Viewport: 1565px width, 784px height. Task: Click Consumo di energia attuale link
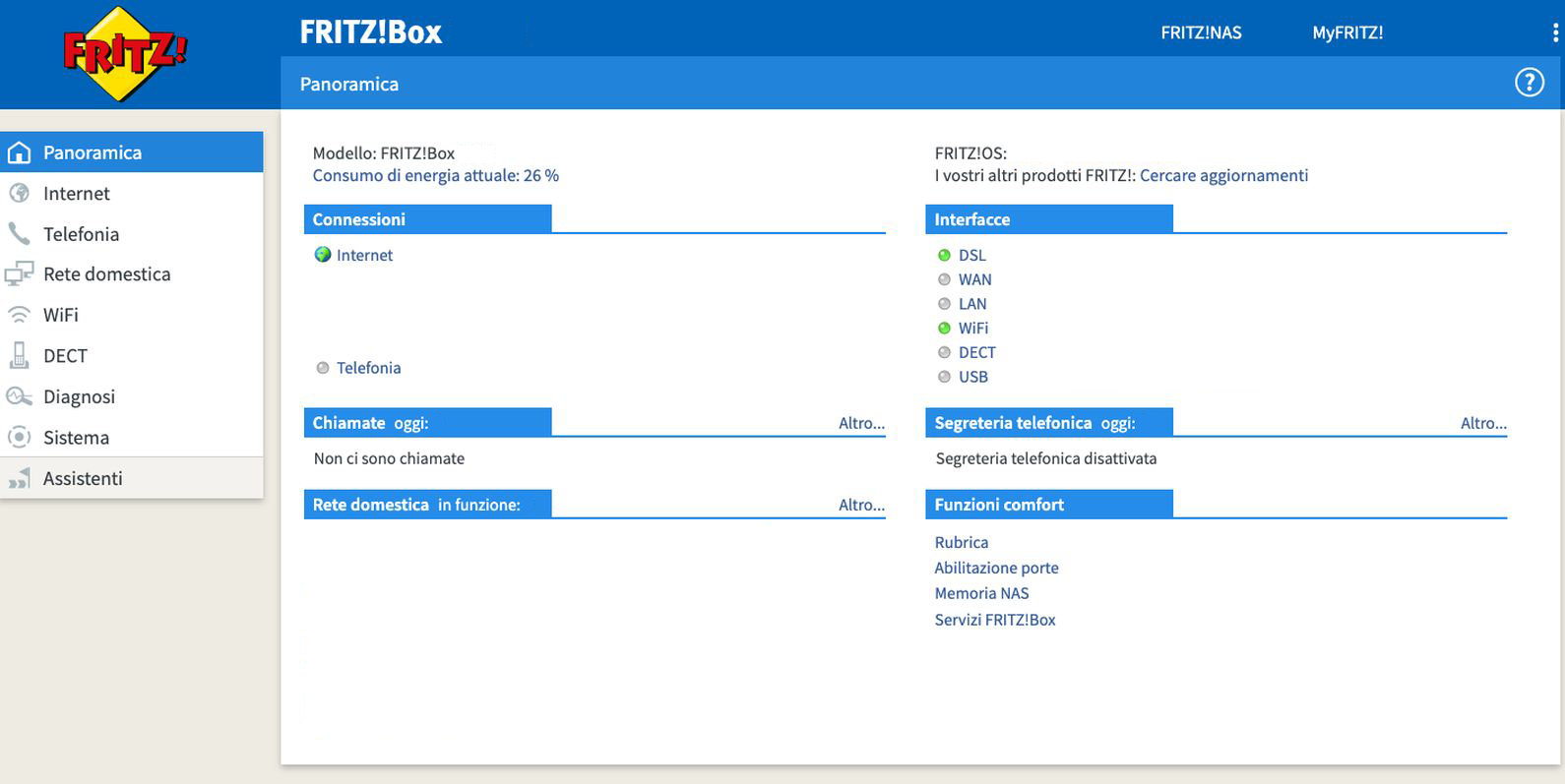click(x=436, y=176)
